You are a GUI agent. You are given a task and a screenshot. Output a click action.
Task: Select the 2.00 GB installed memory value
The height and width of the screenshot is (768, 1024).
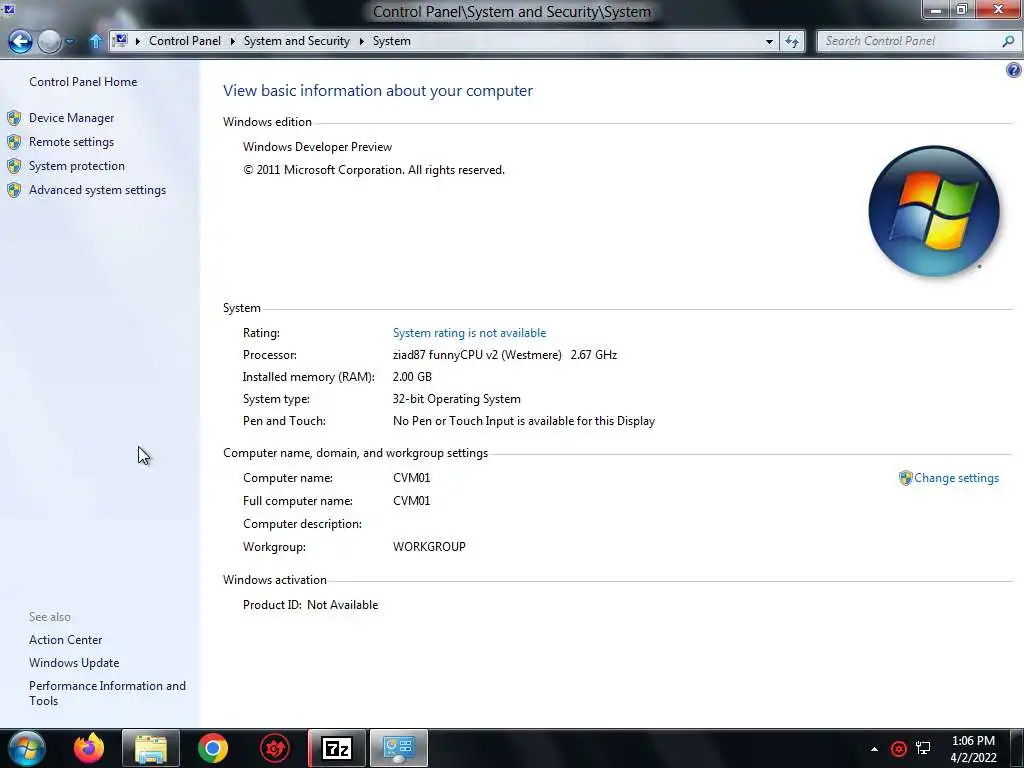412,377
